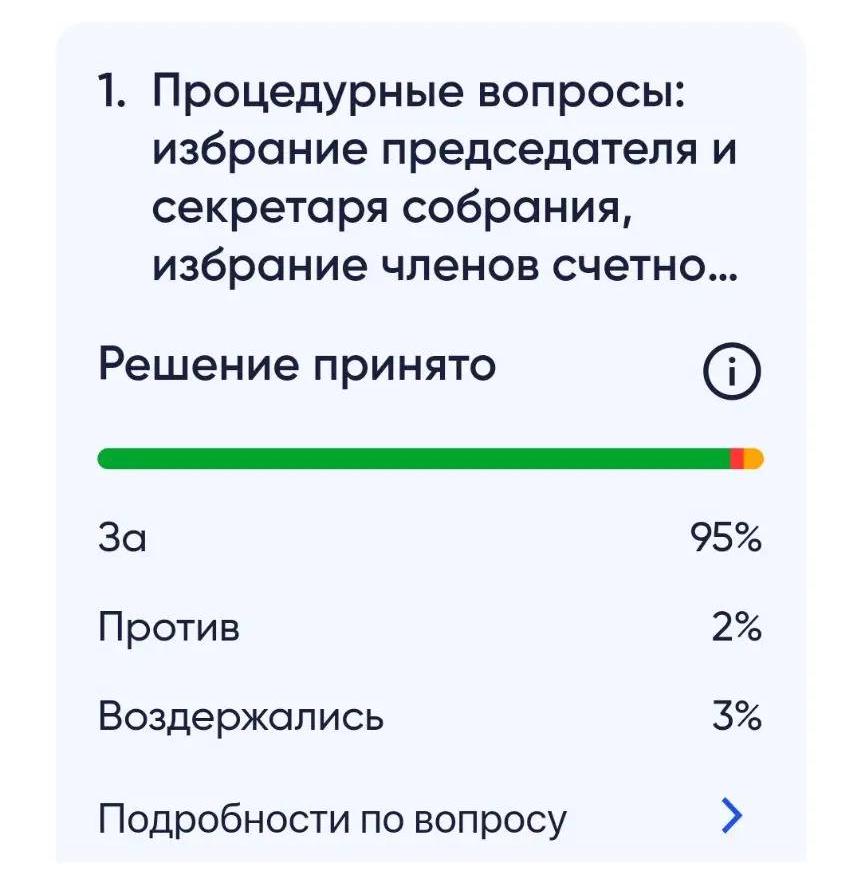Click the question number 1.
Viewport: 861px width, 875px height.
[x=111, y=90]
